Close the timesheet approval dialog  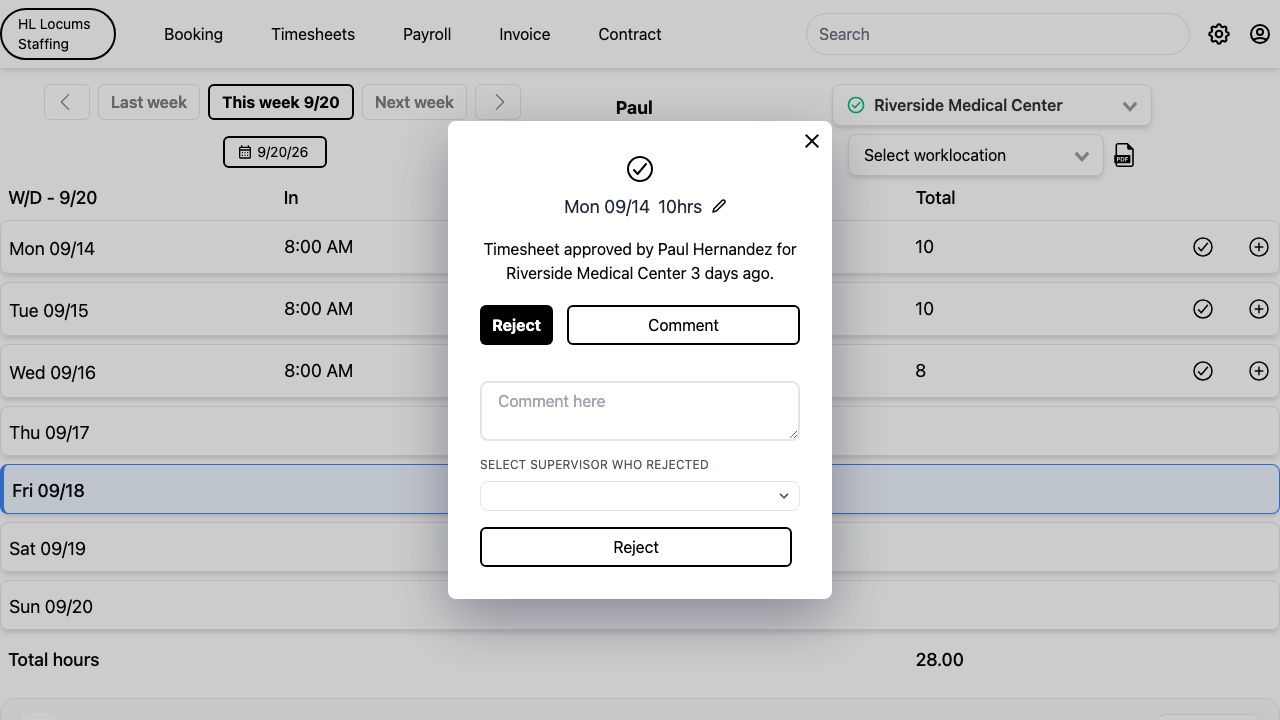point(812,141)
